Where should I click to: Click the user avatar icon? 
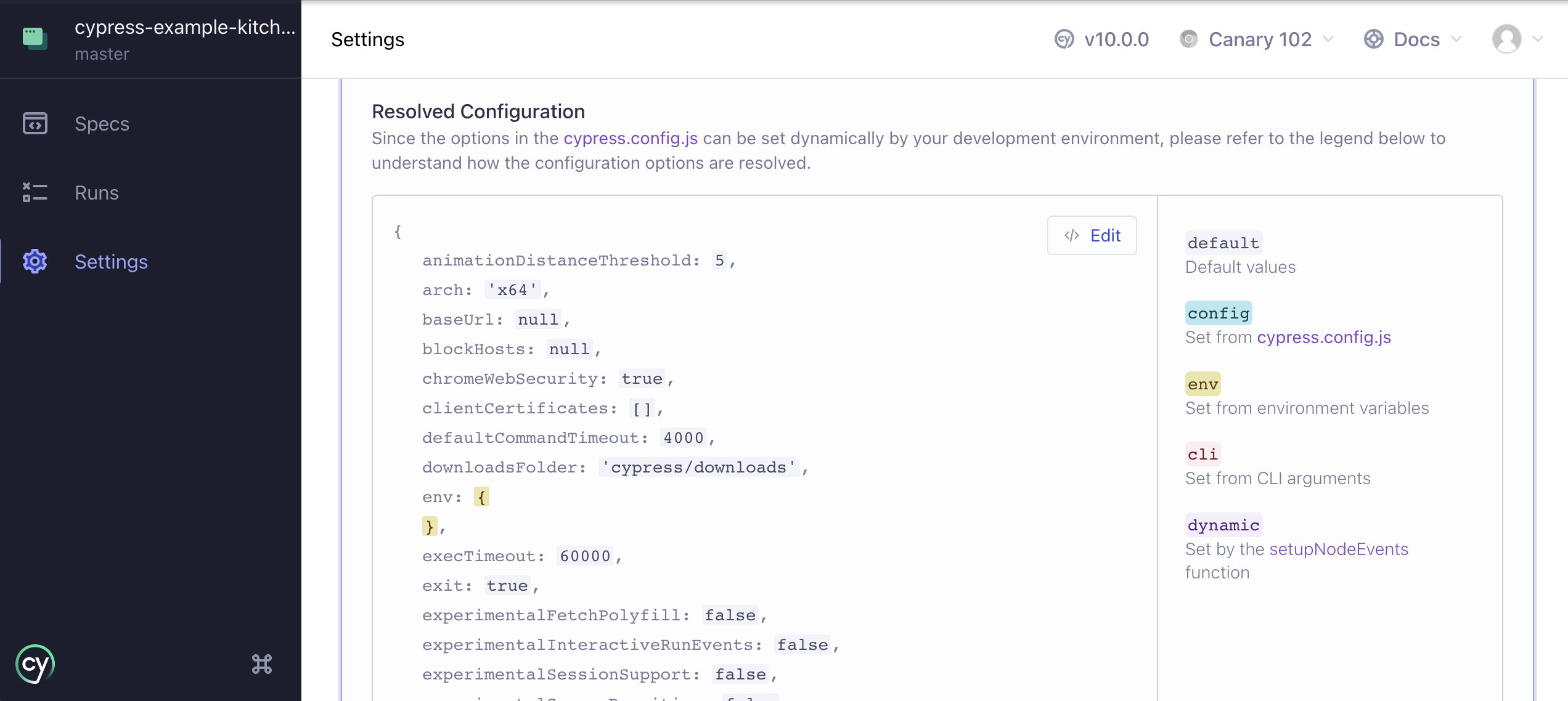[x=1506, y=39]
